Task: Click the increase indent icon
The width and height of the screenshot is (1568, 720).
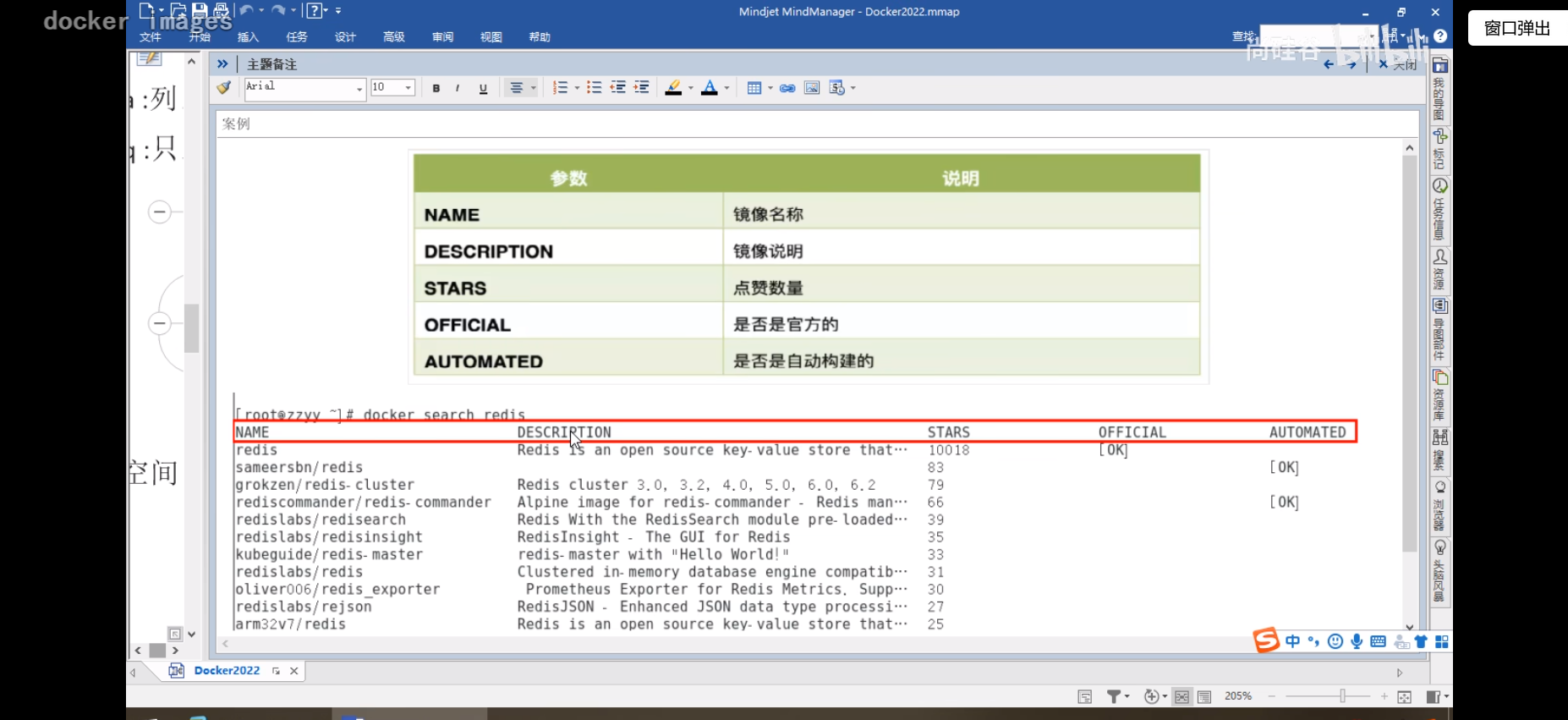Action: pos(642,88)
